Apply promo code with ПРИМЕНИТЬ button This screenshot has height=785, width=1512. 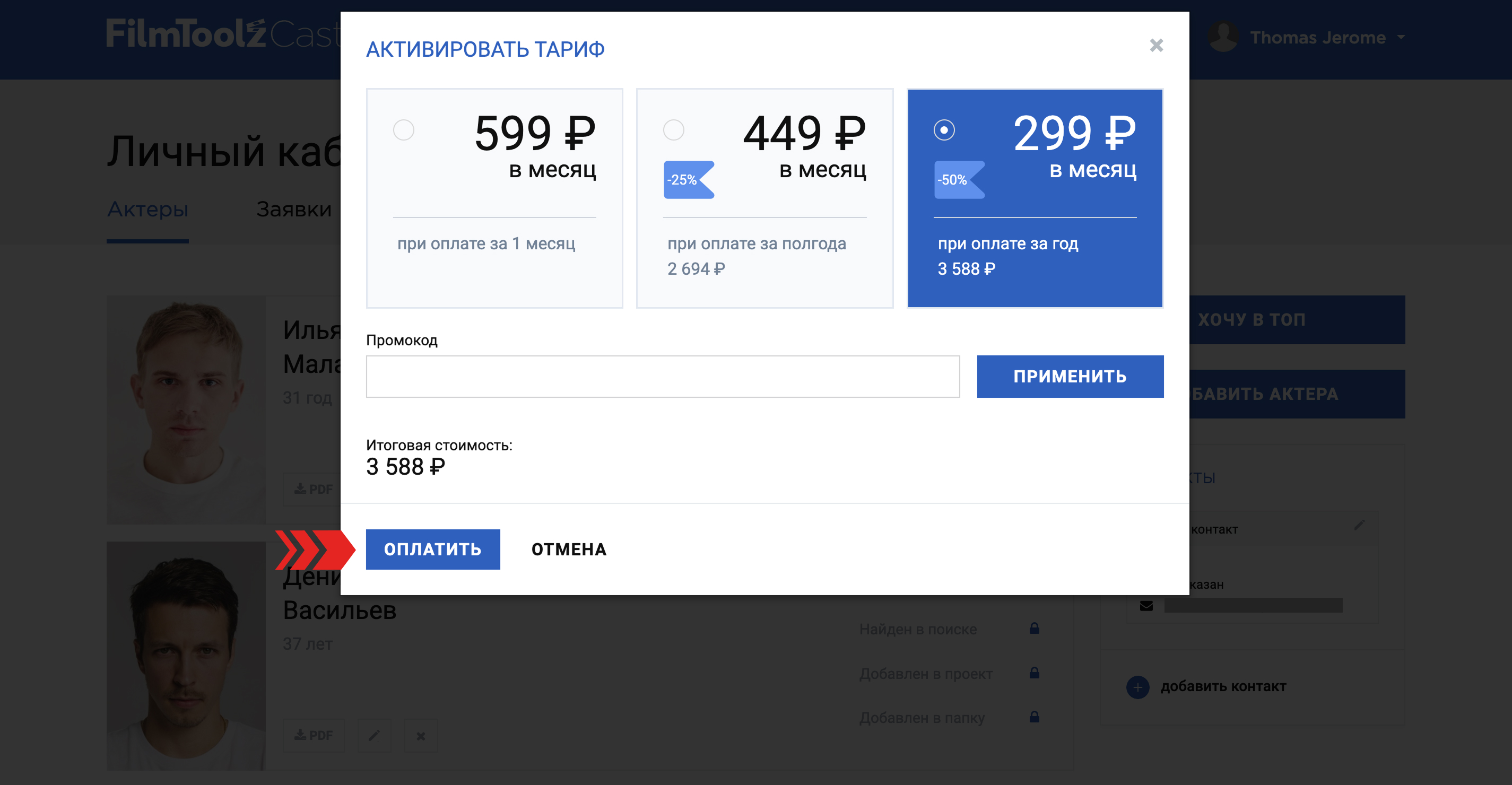[x=1070, y=377]
